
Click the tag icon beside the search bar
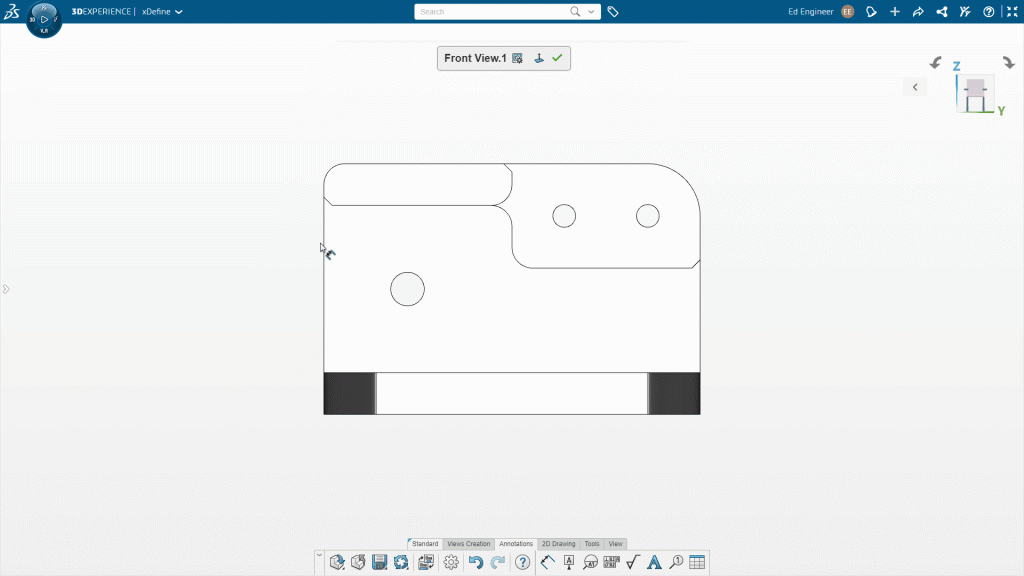[x=613, y=12]
